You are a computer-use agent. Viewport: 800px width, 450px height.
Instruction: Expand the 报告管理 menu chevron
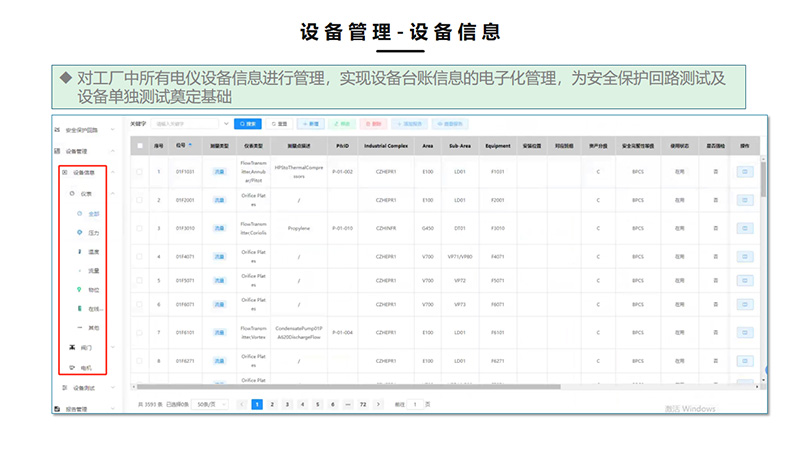point(113,409)
